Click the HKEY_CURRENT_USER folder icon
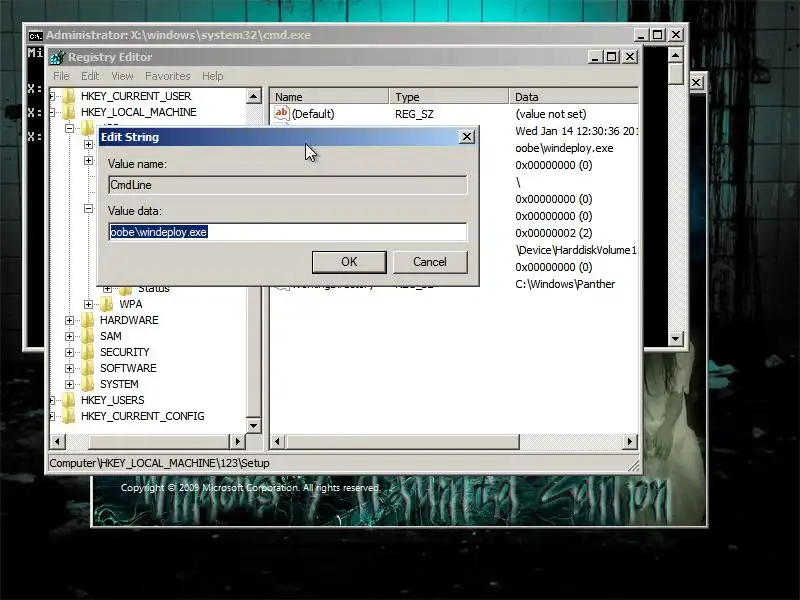 (x=68, y=96)
